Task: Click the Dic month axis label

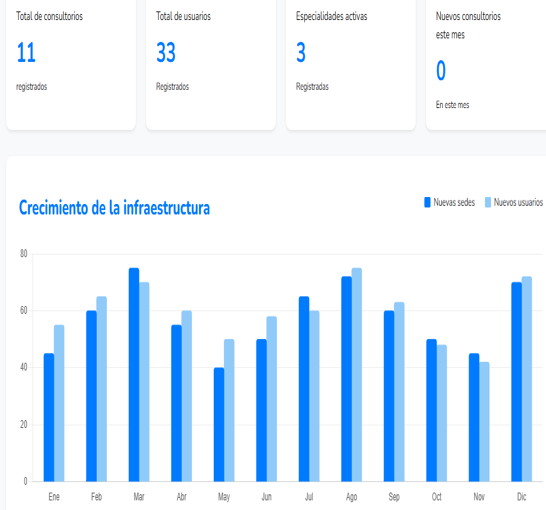Action: tap(522, 496)
